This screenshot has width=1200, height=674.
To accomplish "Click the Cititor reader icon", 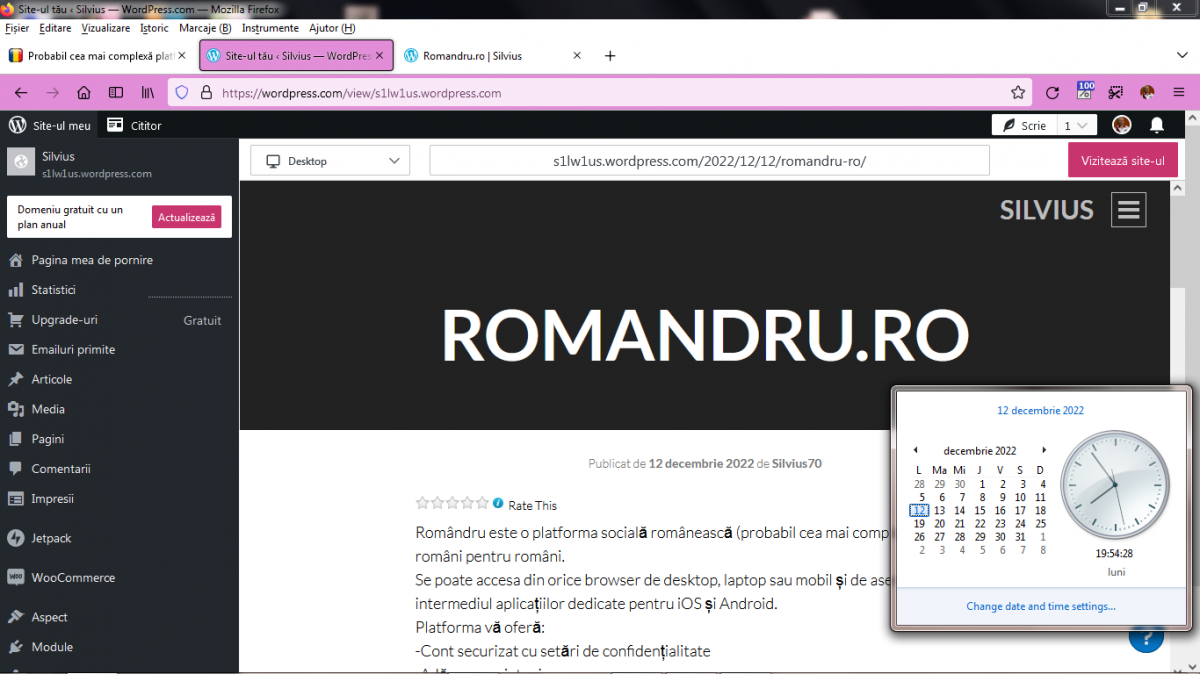I will coord(116,125).
